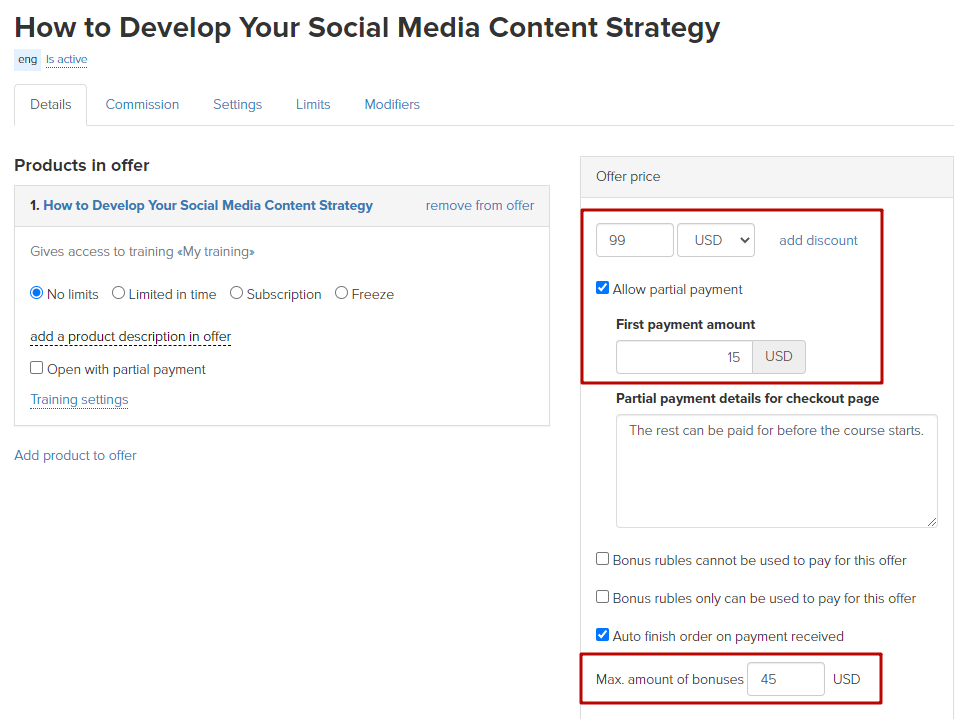Uncheck Allow partial payment
This screenshot has height=719, width=967.
(603, 288)
